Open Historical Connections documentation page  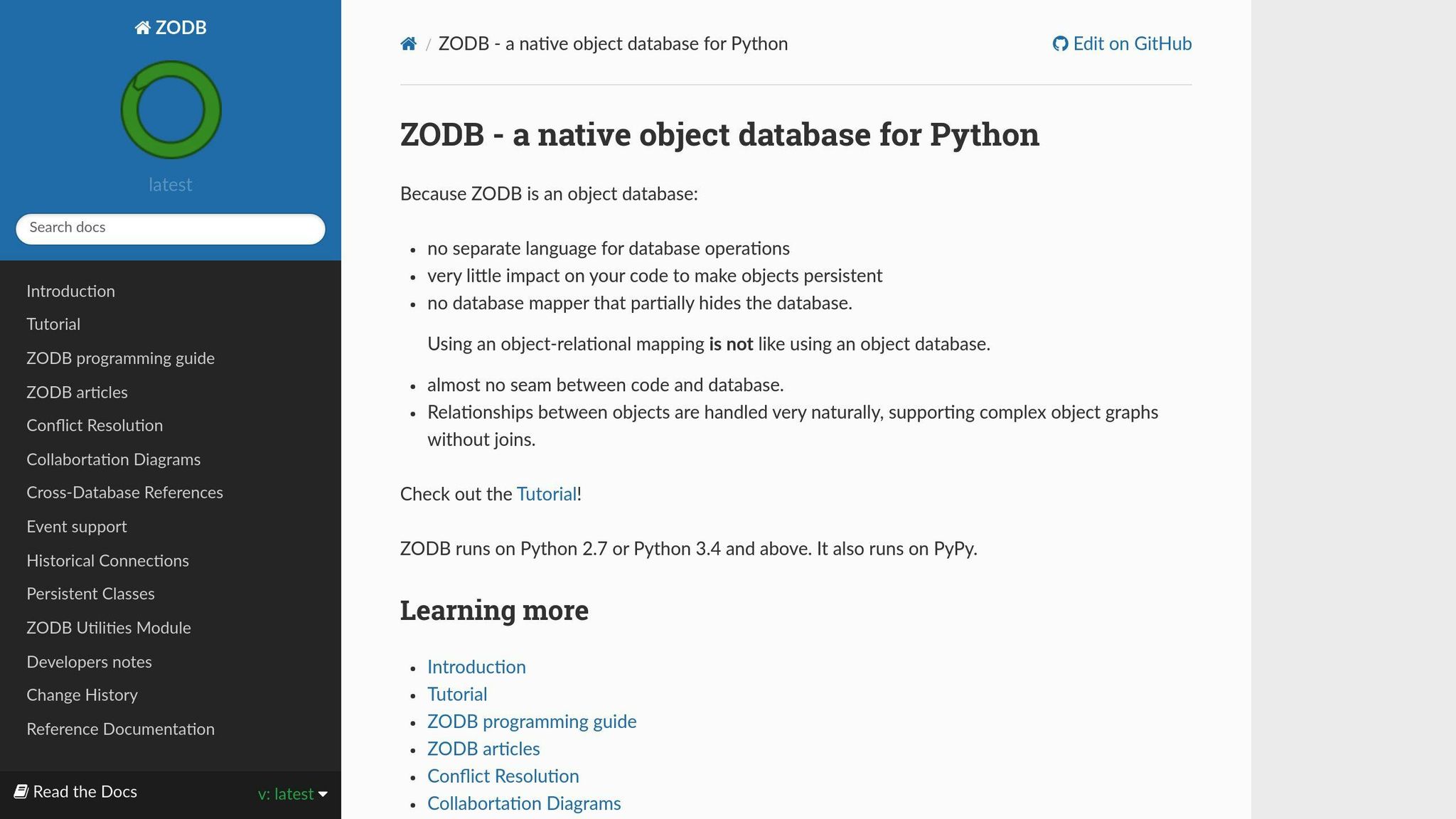click(107, 561)
